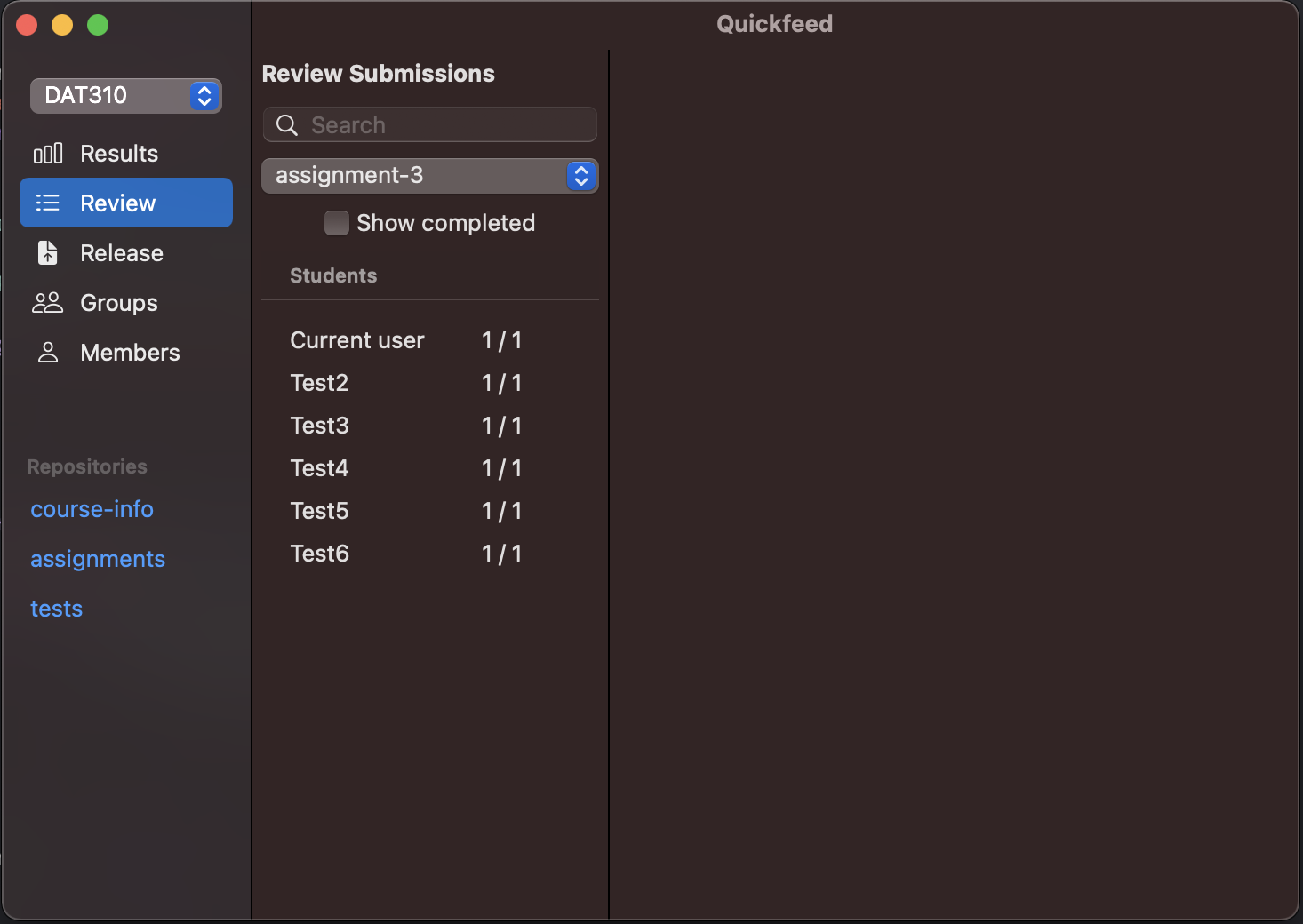This screenshot has height=924, width=1303.
Task: Click the Release document icon
Action: pos(48,253)
